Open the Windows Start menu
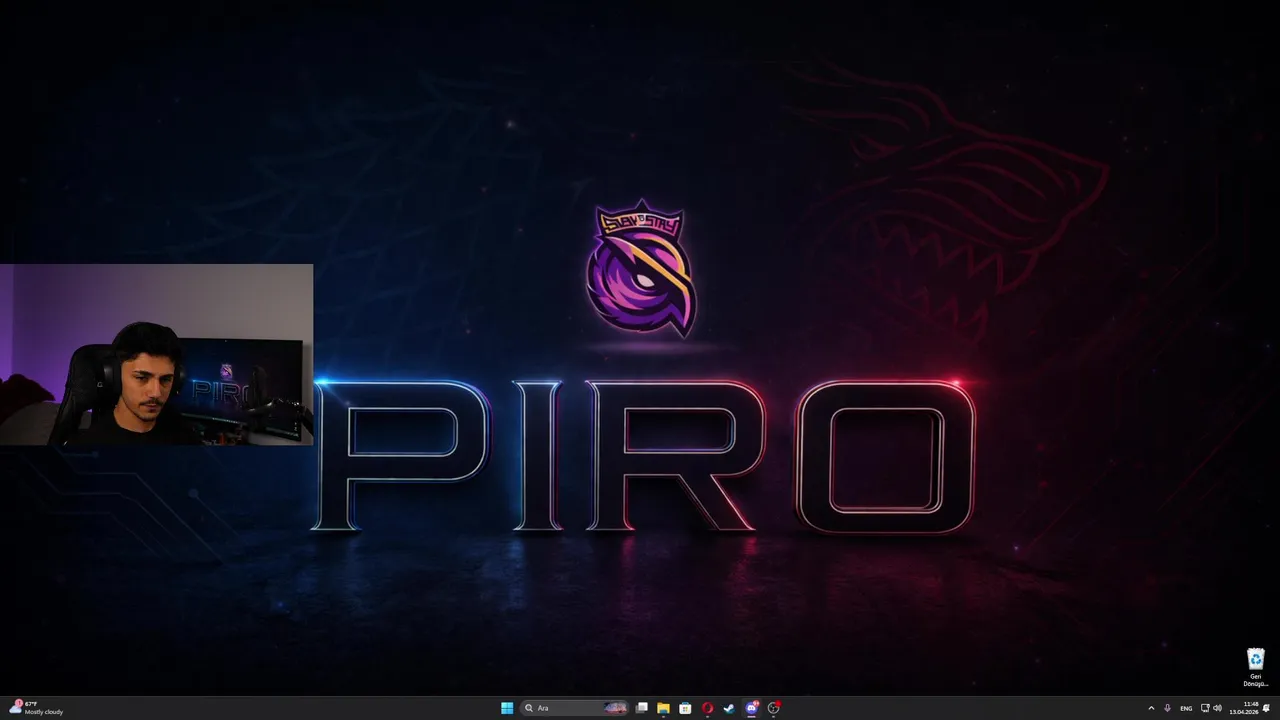The height and width of the screenshot is (720, 1280). 507,708
